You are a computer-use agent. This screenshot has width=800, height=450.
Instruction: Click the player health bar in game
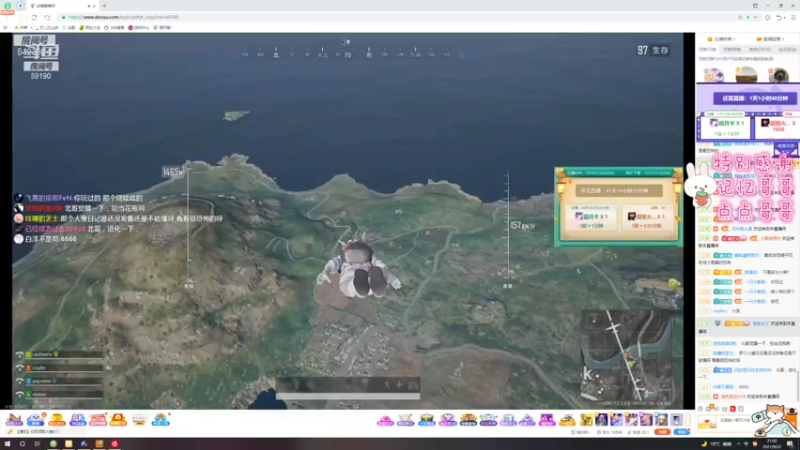click(x=348, y=396)
